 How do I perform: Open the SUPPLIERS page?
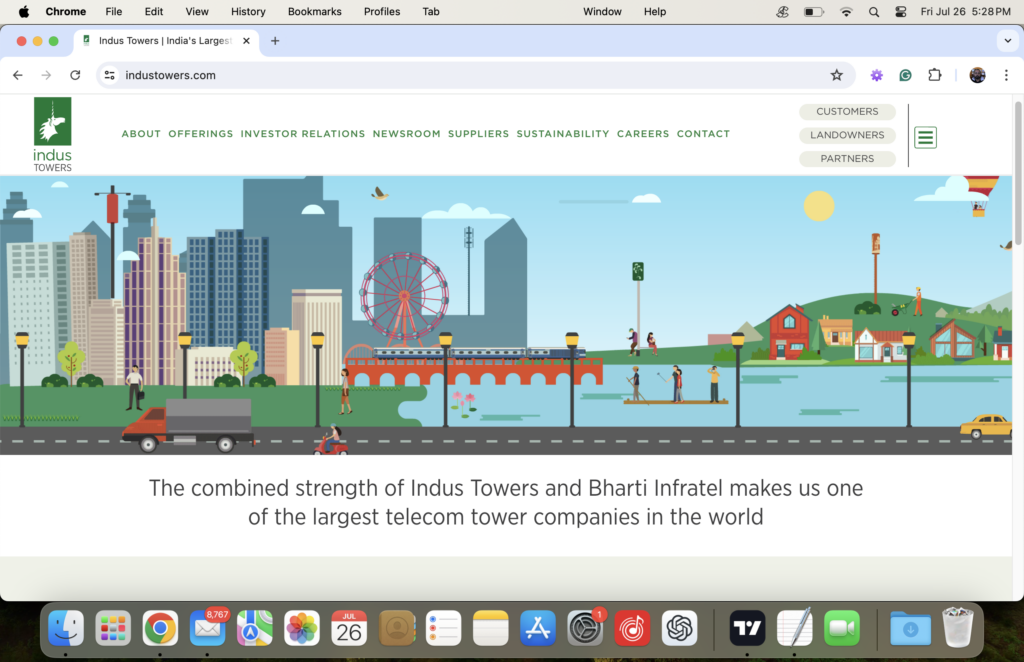478,134
